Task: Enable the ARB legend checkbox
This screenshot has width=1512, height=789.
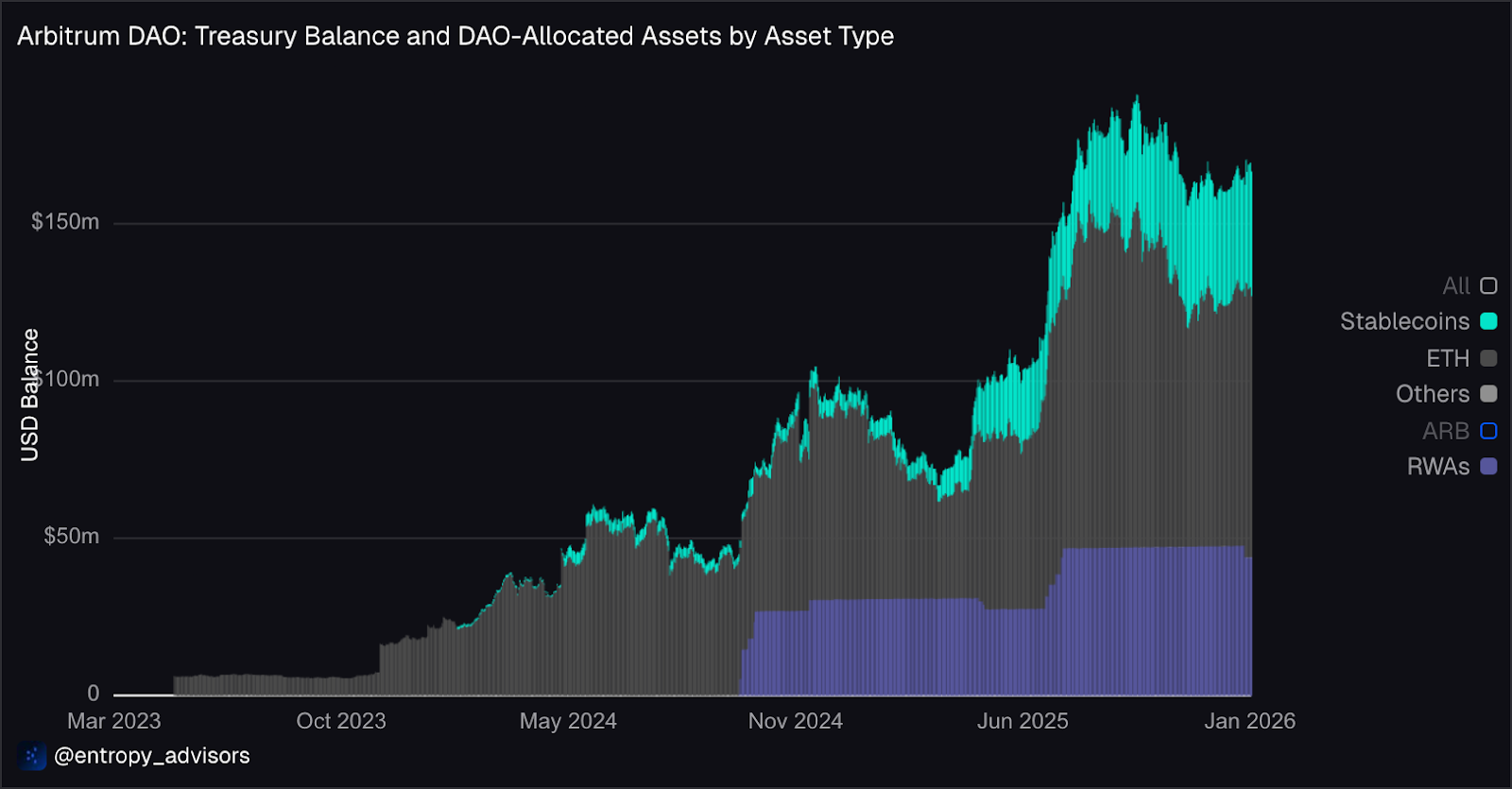Action: 1488,431
